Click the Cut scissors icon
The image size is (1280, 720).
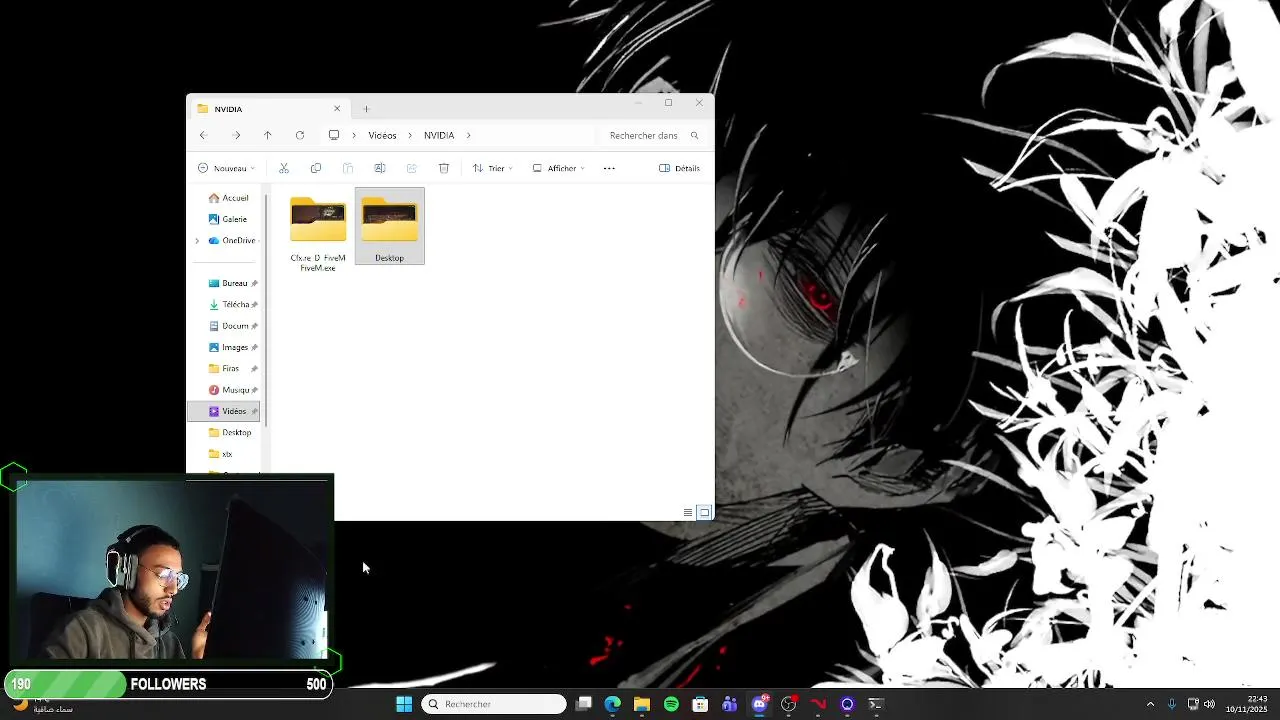tap(284, 168)
